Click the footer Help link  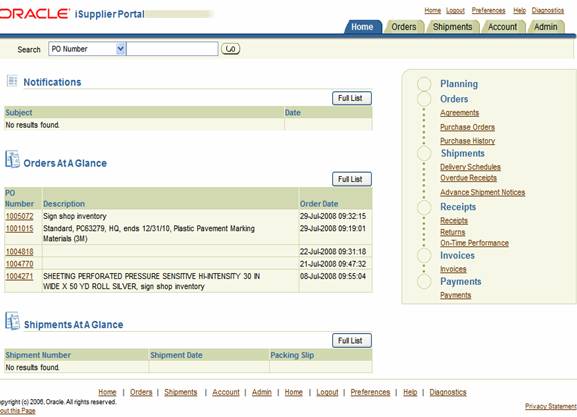coord(410,392)
